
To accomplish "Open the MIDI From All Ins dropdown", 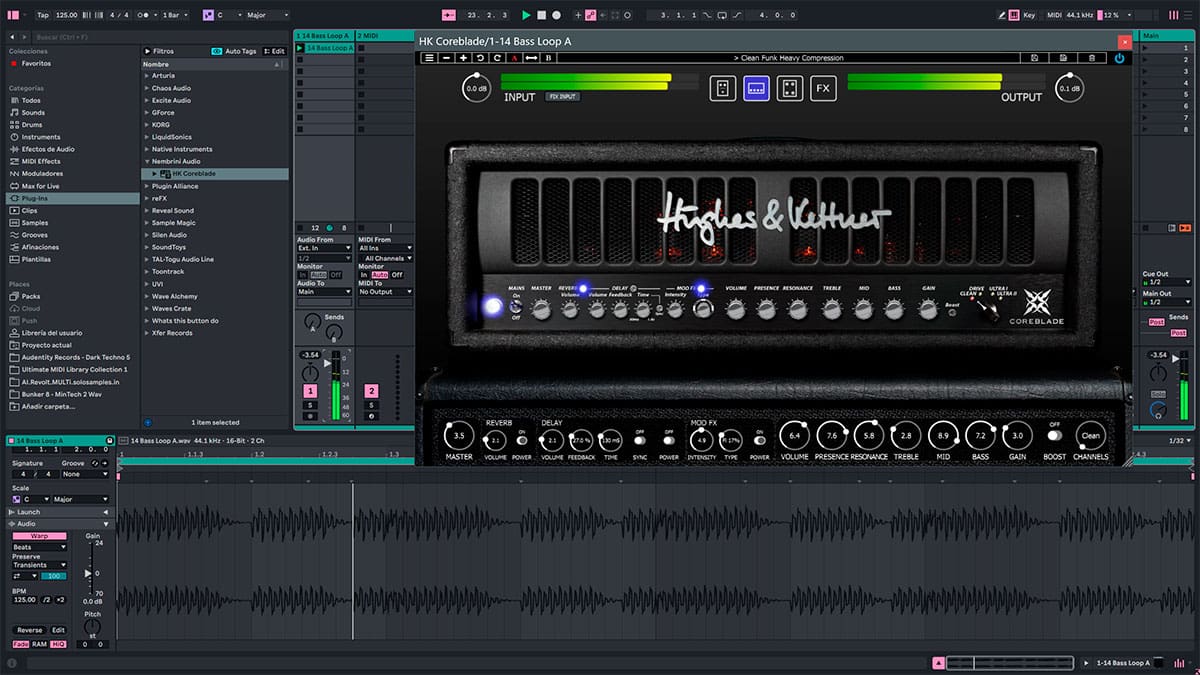I will 385,248.
